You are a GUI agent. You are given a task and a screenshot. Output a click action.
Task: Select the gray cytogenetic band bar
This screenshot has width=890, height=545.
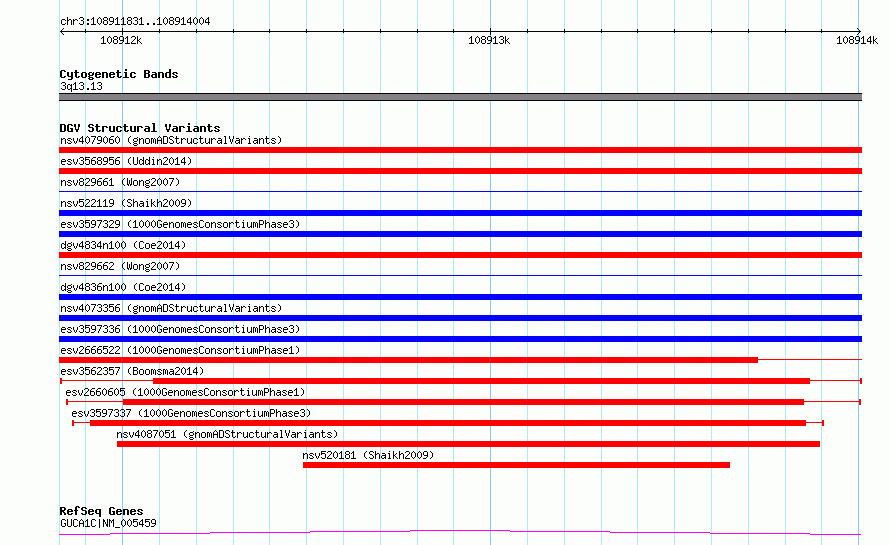tap(460, 97)
